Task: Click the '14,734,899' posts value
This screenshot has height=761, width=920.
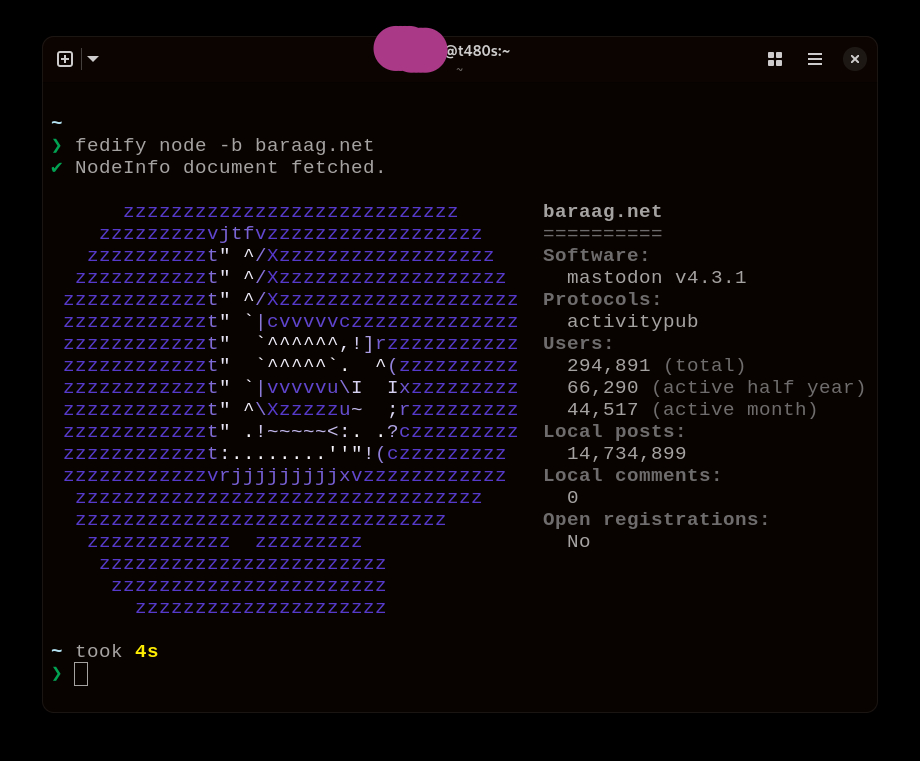Action: click(x=626, y=454)
